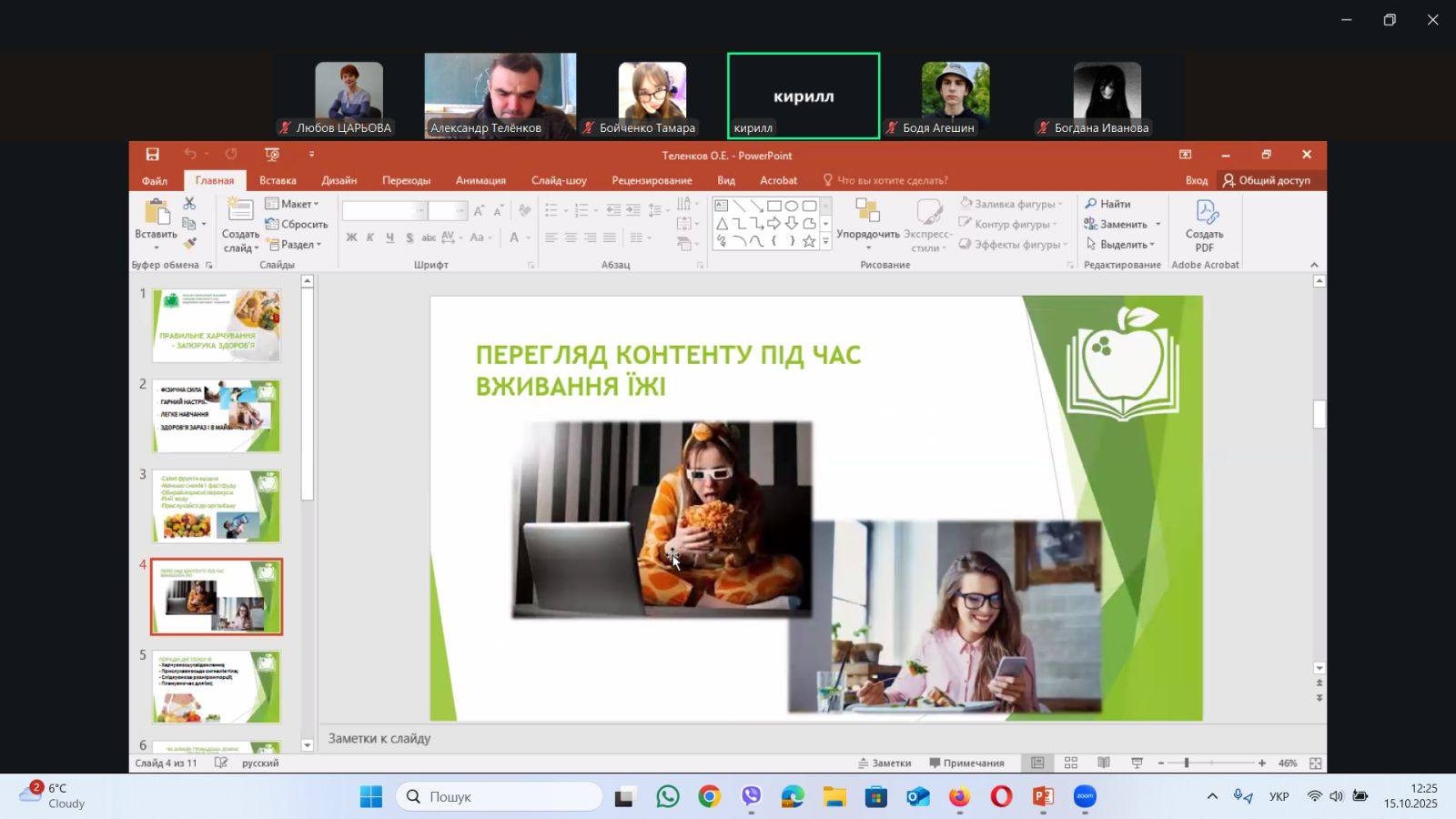Toggle bold formatting button Ж
Image resolution: width=1456 pixels, height=819 pixels.
point(351,238)
